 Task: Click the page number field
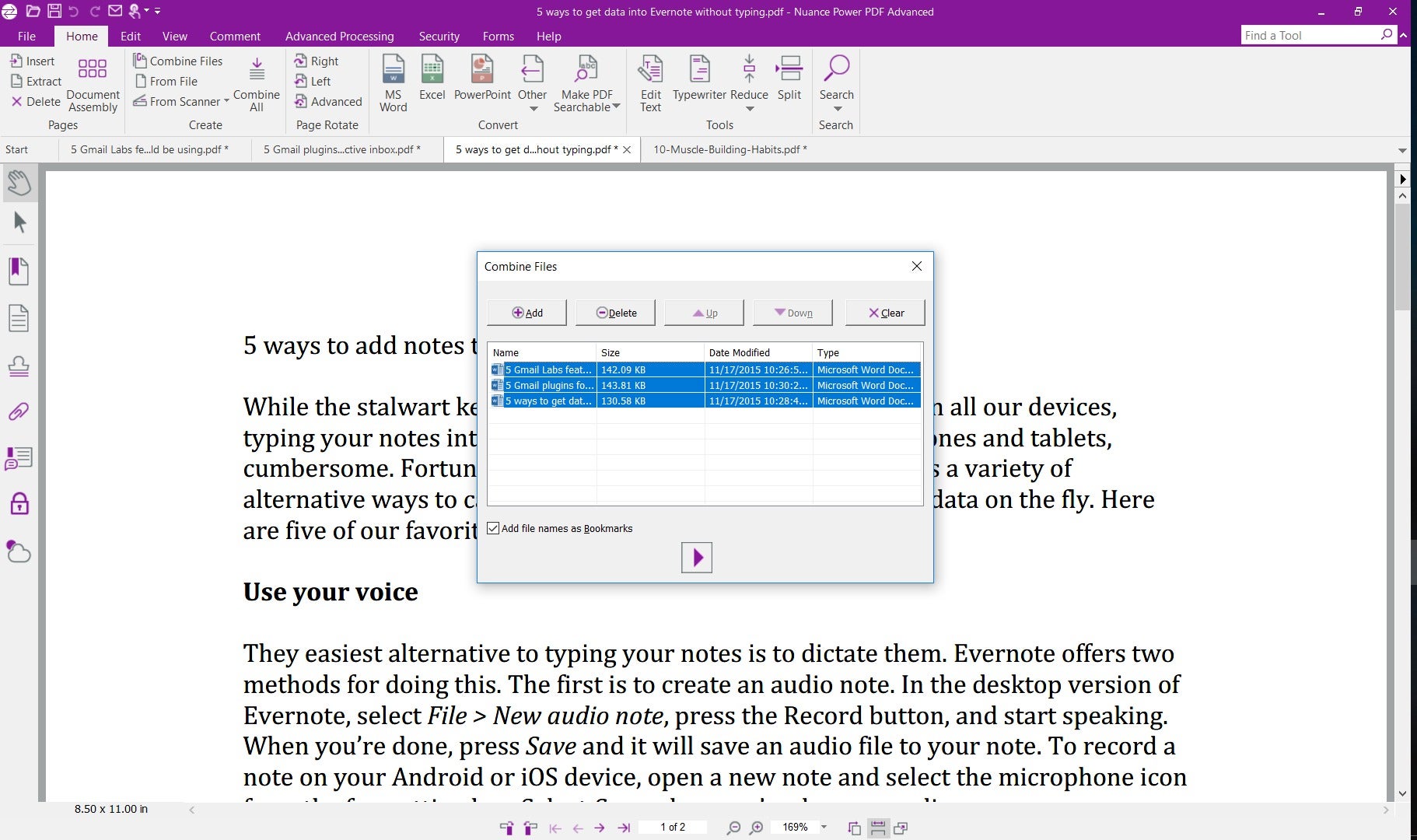(x=673, y=827)
